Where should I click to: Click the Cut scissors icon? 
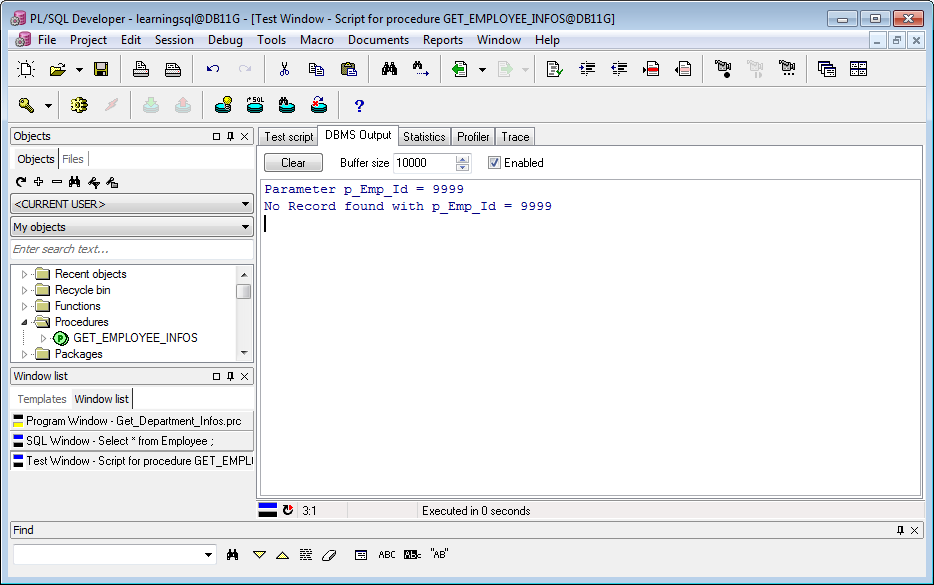[x=284, y=69]
